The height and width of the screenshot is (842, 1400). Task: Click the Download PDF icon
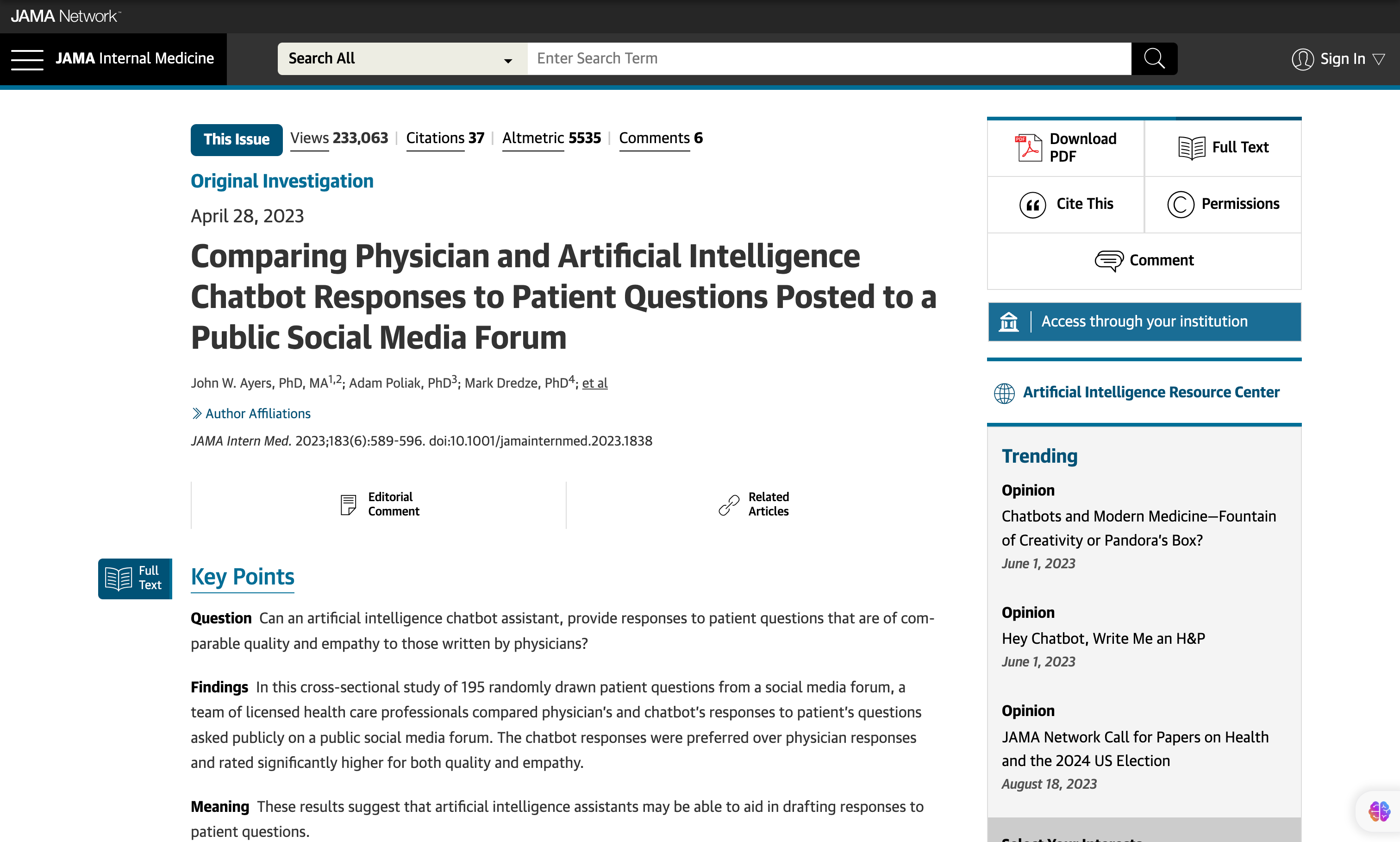point(1028,148)
